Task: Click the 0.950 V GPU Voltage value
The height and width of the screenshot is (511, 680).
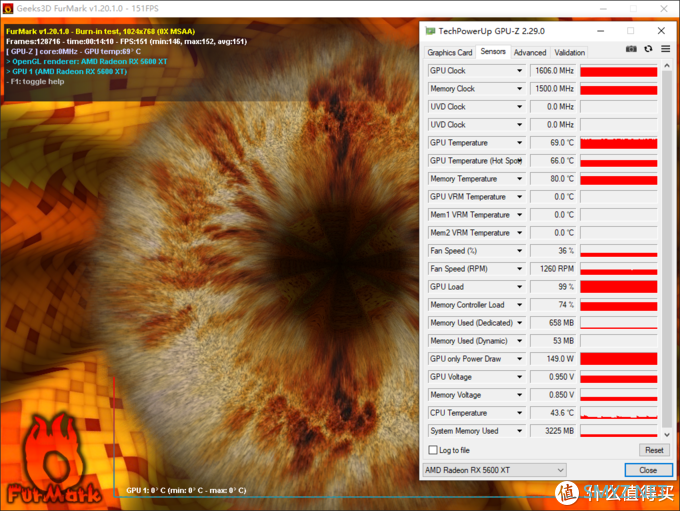Action: (553, 377)
